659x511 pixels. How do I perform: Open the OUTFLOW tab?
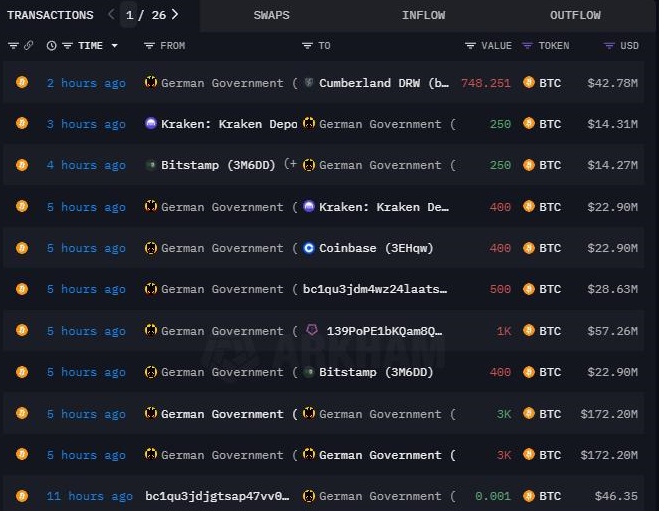click(x=575, y=15)
